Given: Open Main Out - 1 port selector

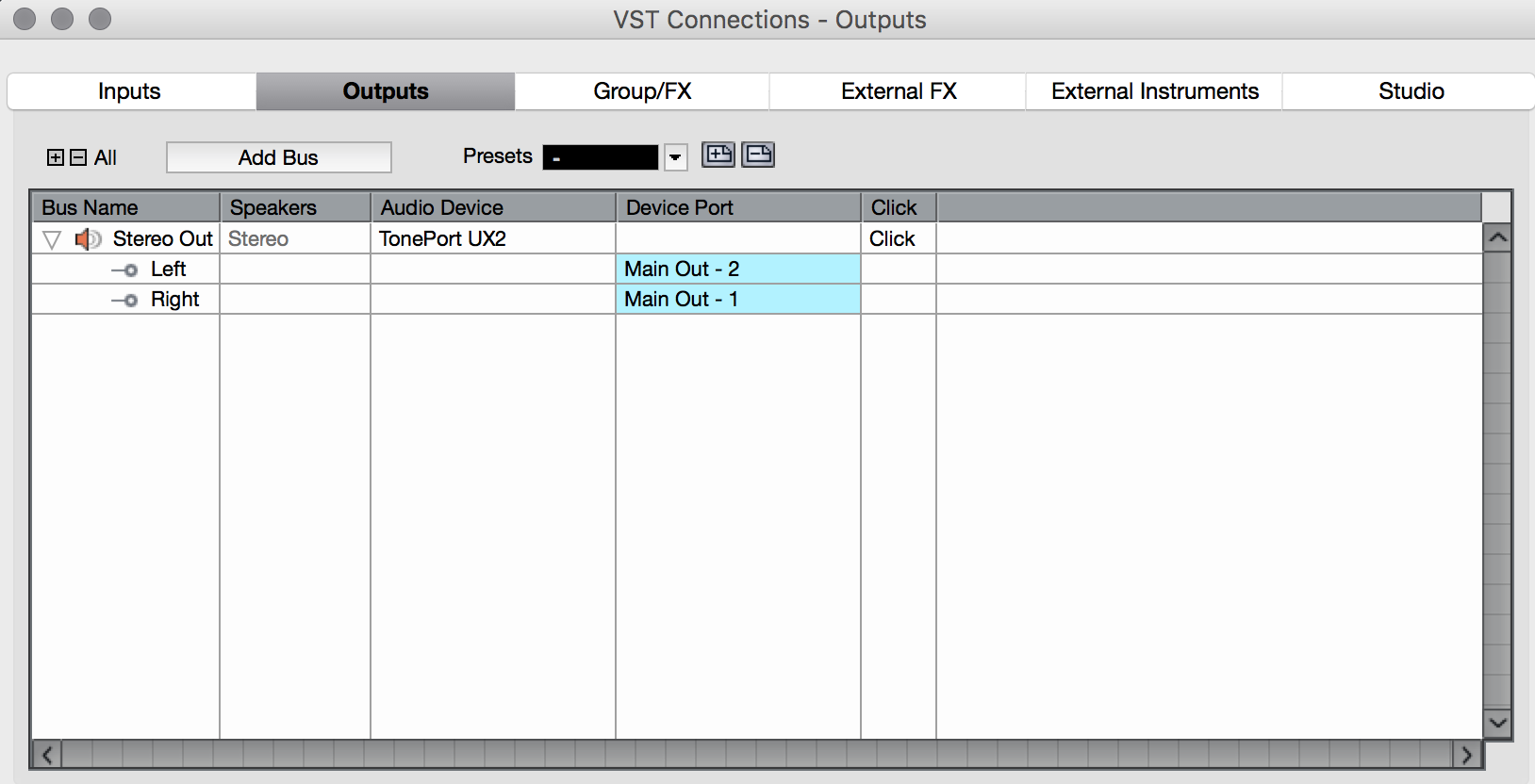Looking at the screenshot, I should click(737, 300).
